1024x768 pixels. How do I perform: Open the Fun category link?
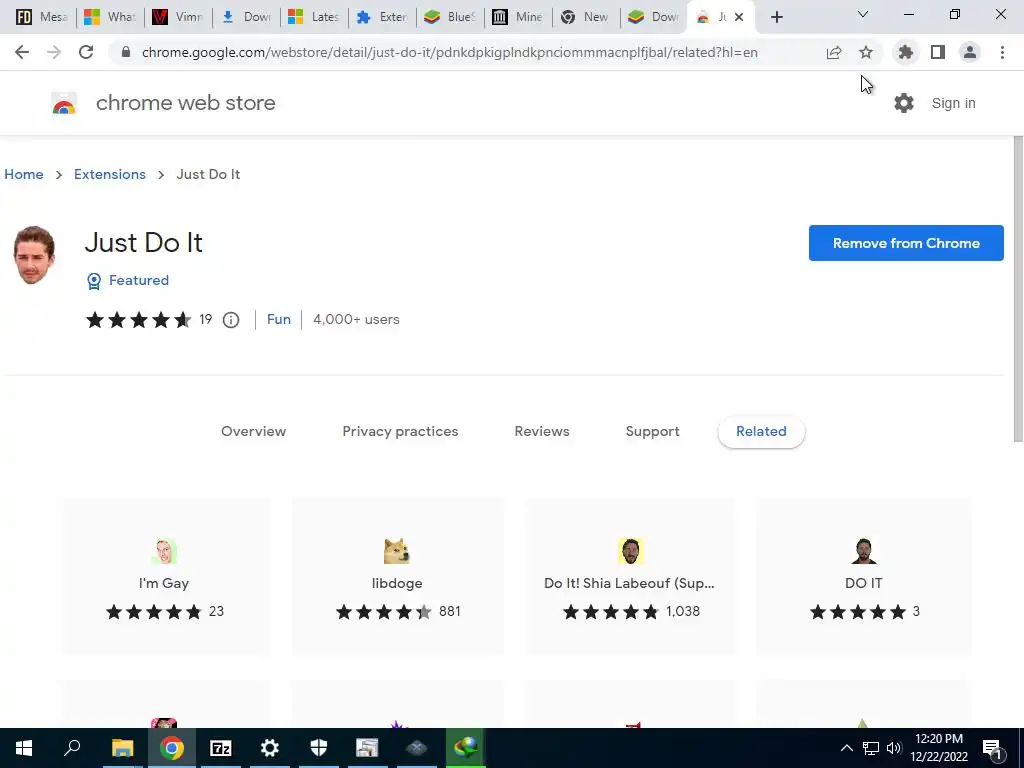tap(279, 319)
